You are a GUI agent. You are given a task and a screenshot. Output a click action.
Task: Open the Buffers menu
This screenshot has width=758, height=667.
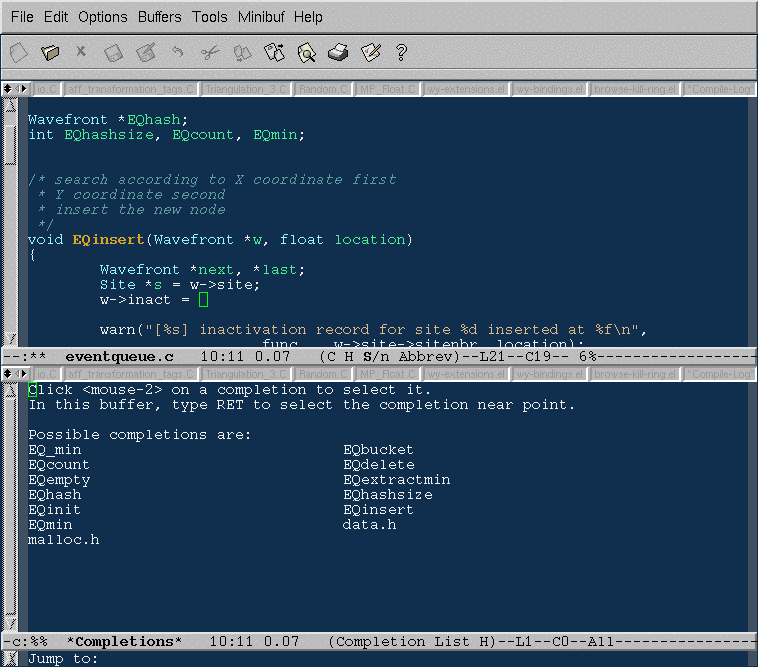click(160, 17)
